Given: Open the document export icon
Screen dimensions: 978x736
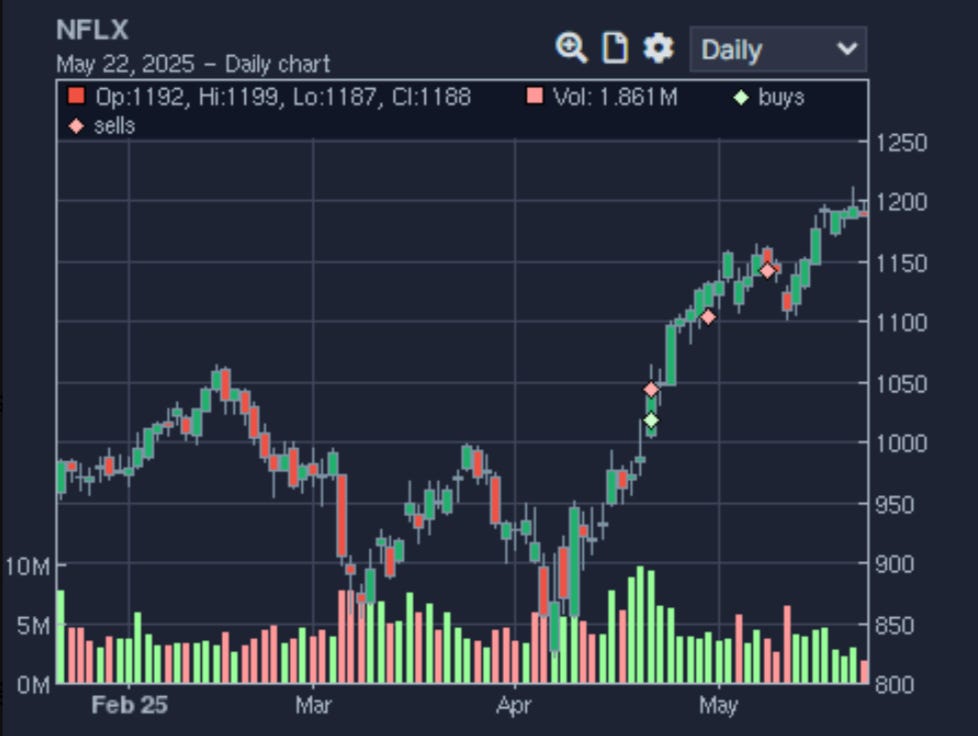Looking at the screenshot, I should pyautogui.click(x=614, y=48).
